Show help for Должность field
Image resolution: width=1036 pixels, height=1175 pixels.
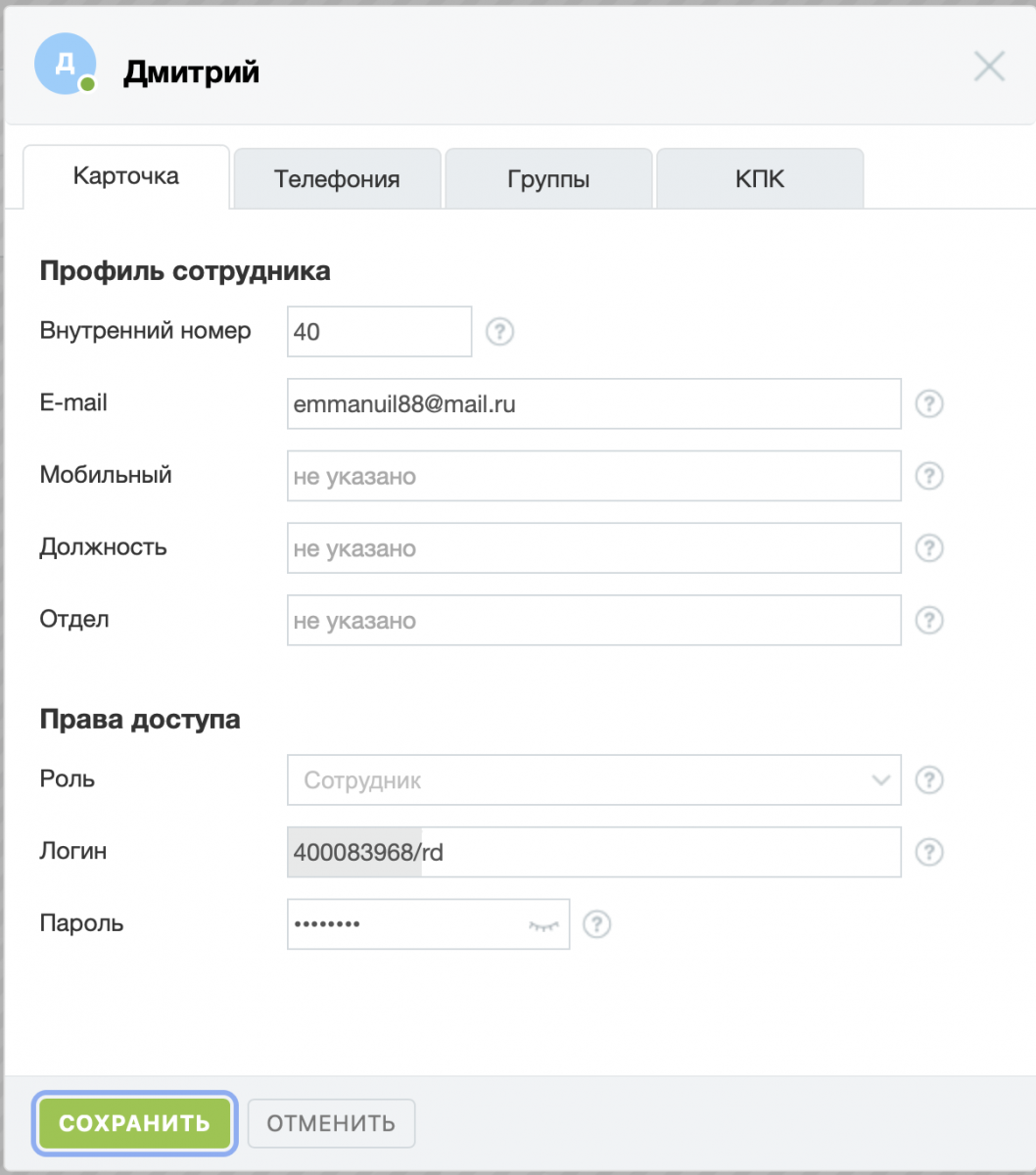(928, 548)
